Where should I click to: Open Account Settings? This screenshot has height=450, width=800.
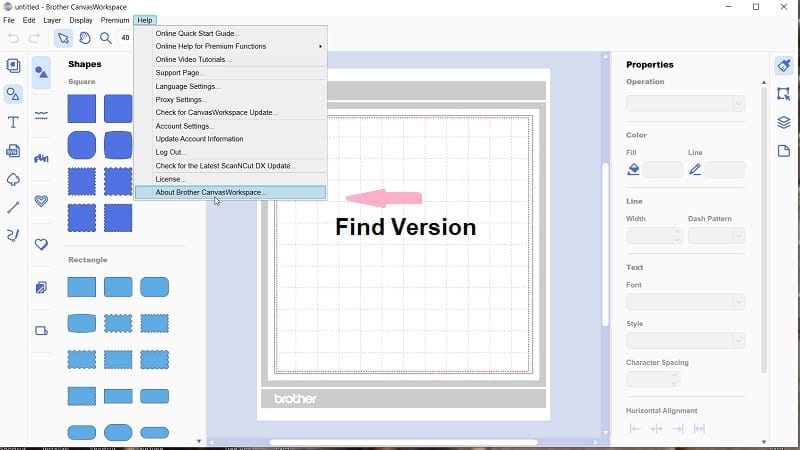tap(231, 126)
